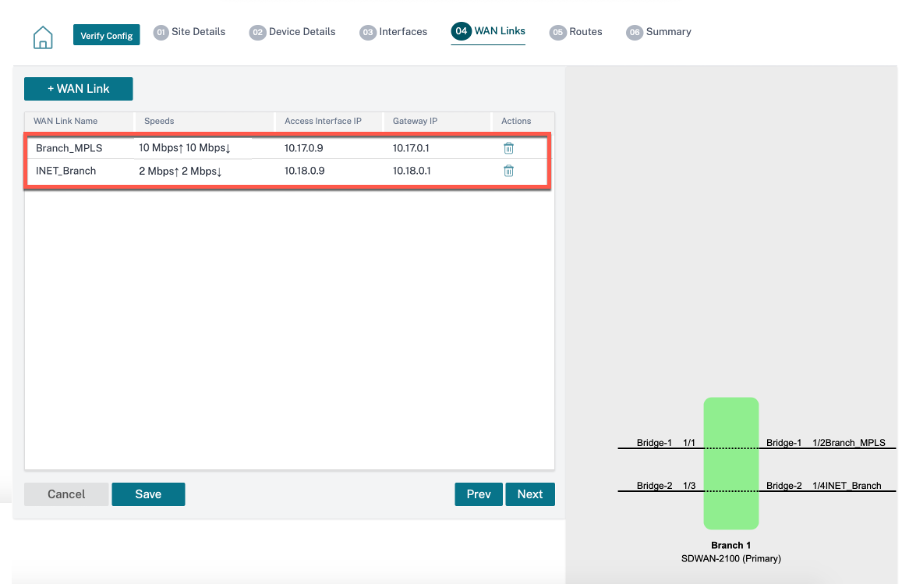The height and width of the screenshot is (584, 902).
Task: Click the 10 Mbps speeds cell
Action: pyautogui.click(x=185, y=148)
